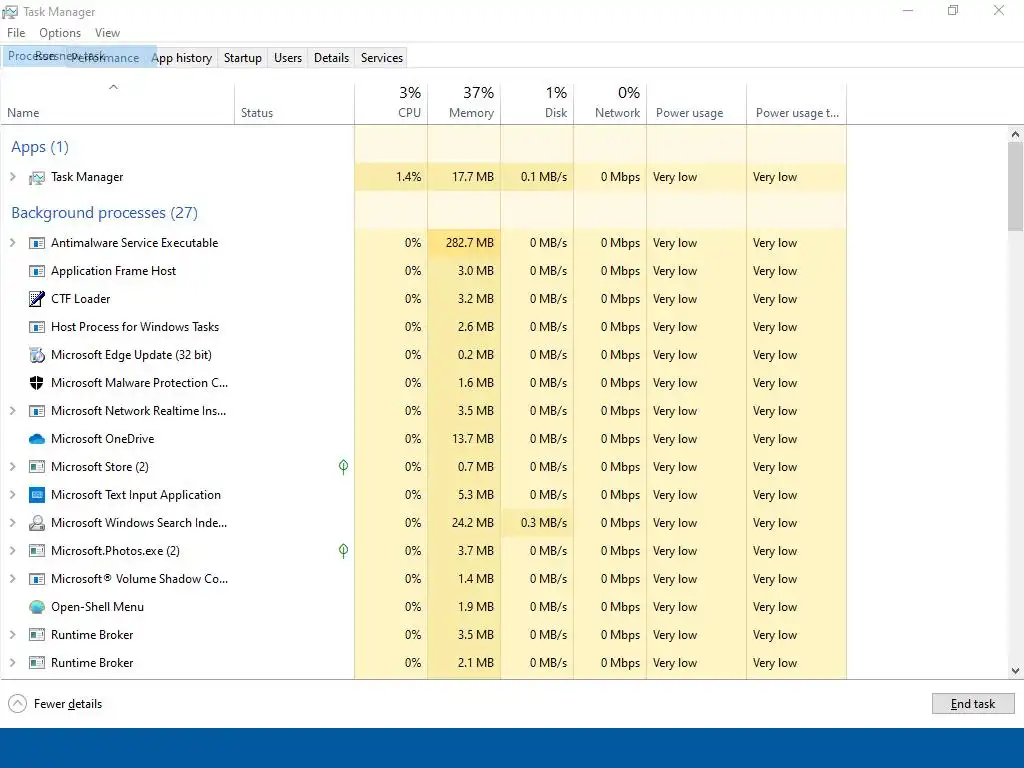Expand the Task Manager app row
This screenshot has height=768, width=1024.
pyautogui.click(x=12, y=176)
